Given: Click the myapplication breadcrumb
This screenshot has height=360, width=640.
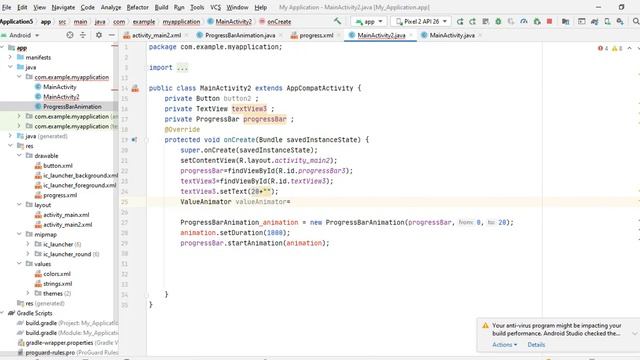Looking at the screenshot, I should (181, 22).
